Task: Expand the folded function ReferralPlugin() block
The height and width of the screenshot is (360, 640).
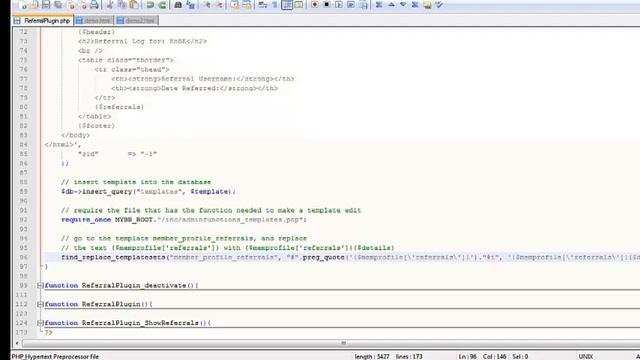Action: click(40, 304)
